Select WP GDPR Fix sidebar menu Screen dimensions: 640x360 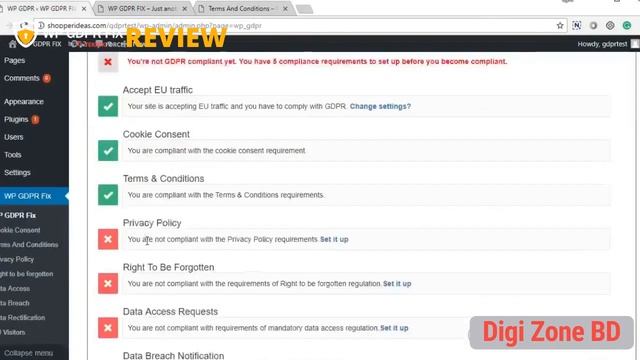tap(34, 196)
